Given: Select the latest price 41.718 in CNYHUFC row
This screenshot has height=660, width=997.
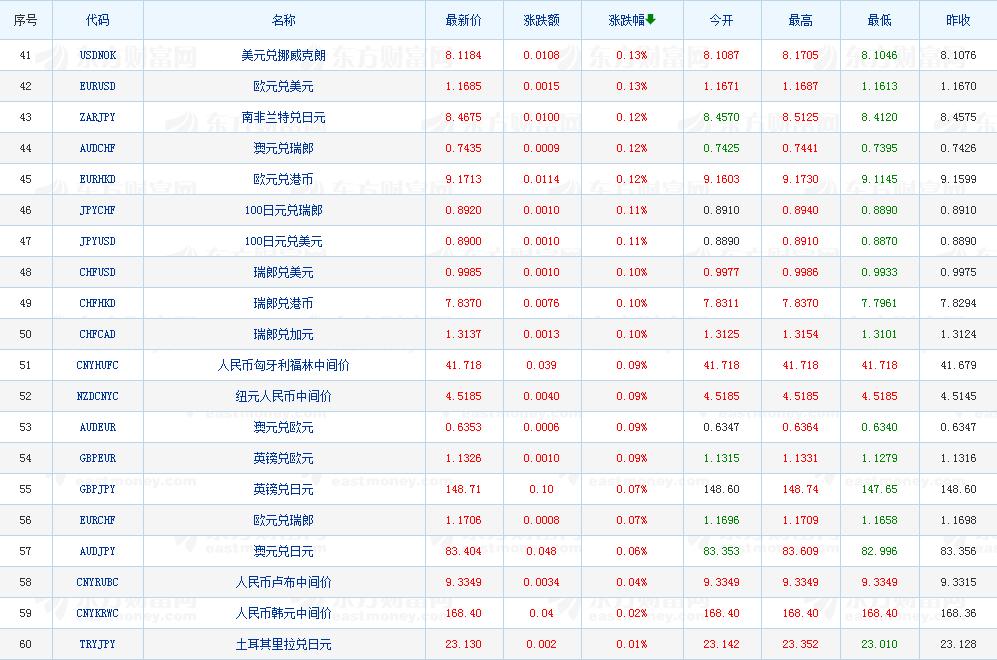Looking at the screenshot, I should coord(464,365).
